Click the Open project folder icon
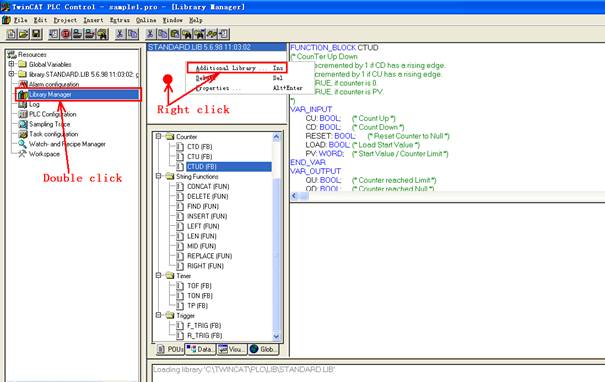 pyautogui.click(x=24, y=34)
